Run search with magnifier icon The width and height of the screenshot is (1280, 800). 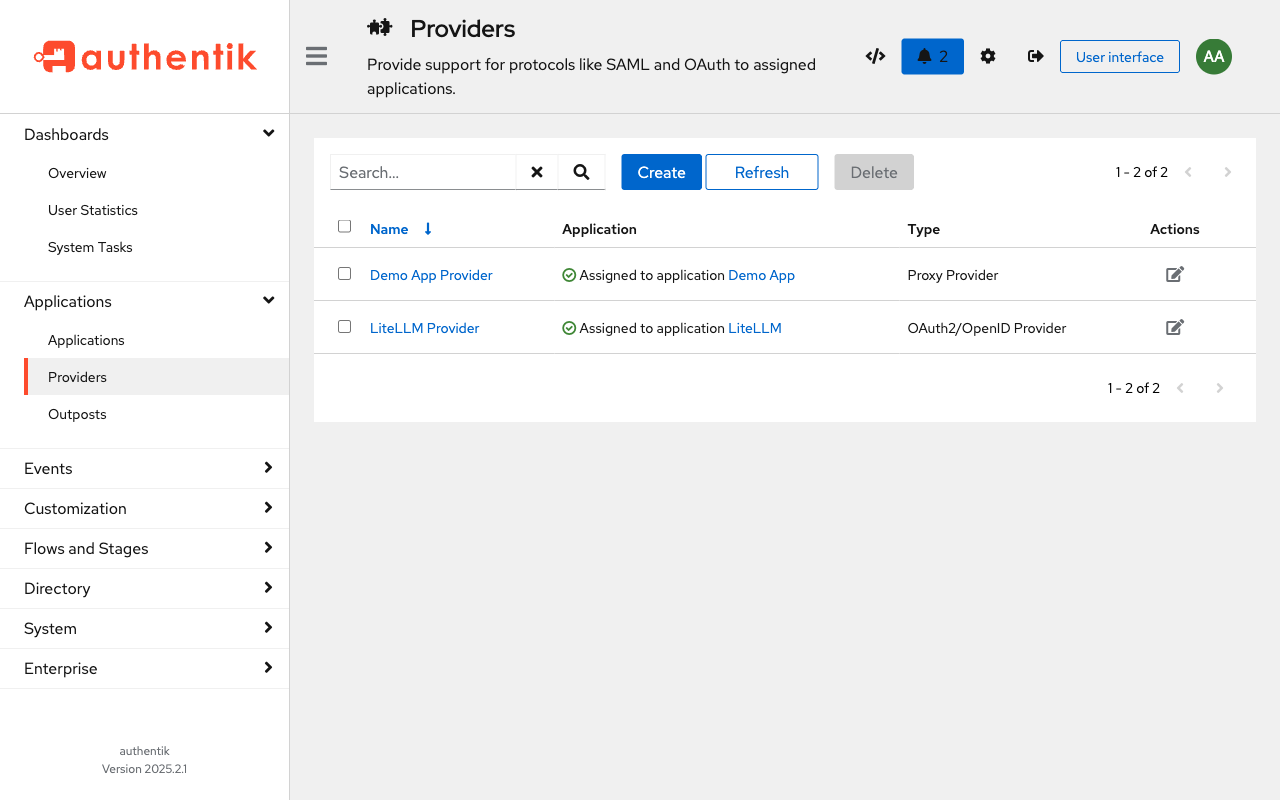click(x=581, y=172)
